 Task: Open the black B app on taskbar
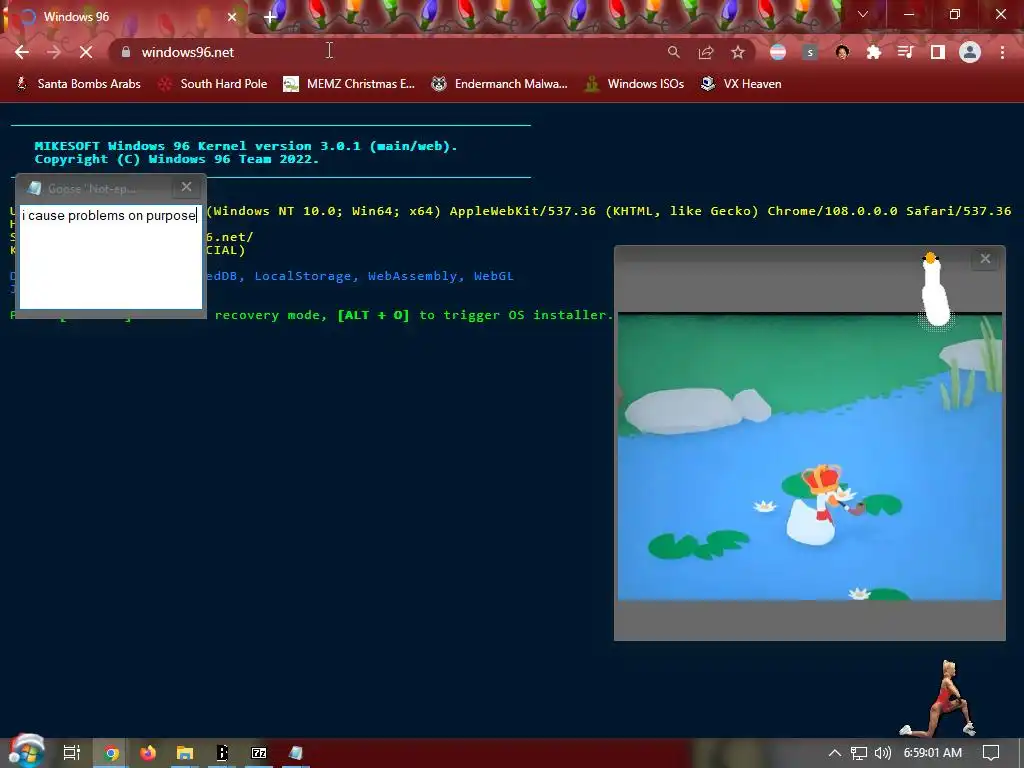[222, 753]
